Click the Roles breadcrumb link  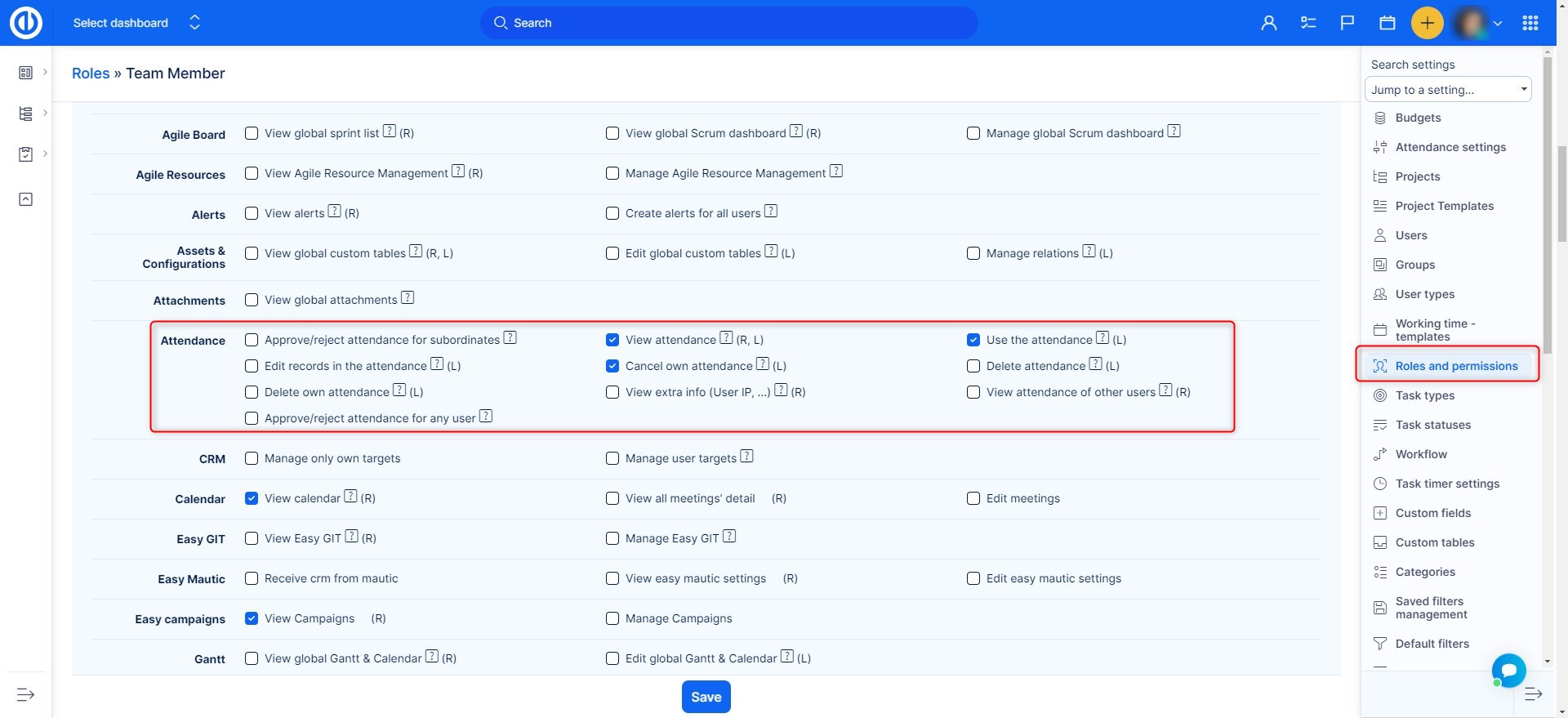tap(91, 74)
